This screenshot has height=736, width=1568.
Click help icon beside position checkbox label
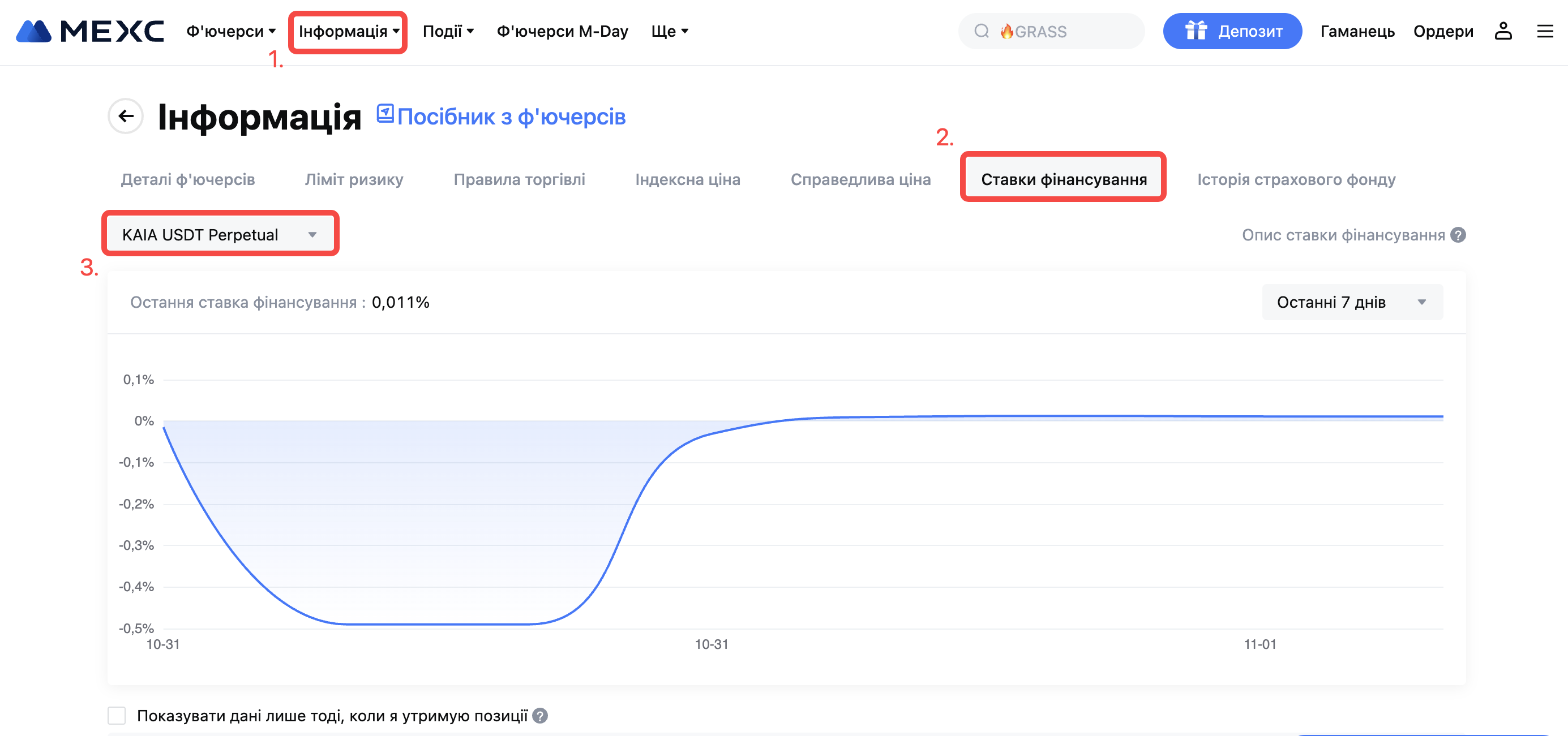coord(540,716)
